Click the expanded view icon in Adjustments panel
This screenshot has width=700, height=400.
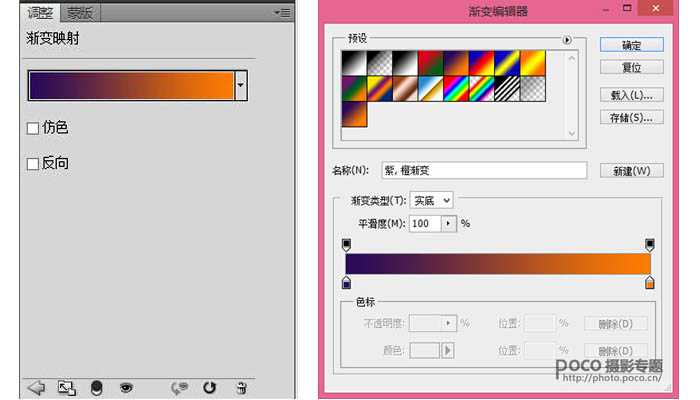[66, 388]
